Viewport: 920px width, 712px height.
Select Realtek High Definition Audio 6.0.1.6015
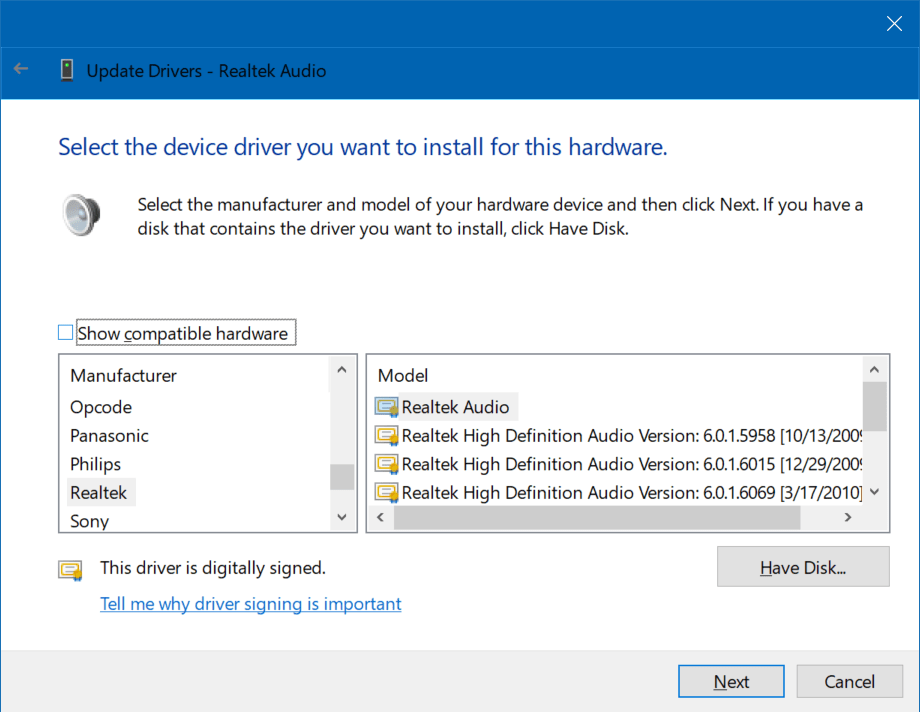tap(631, 464)
